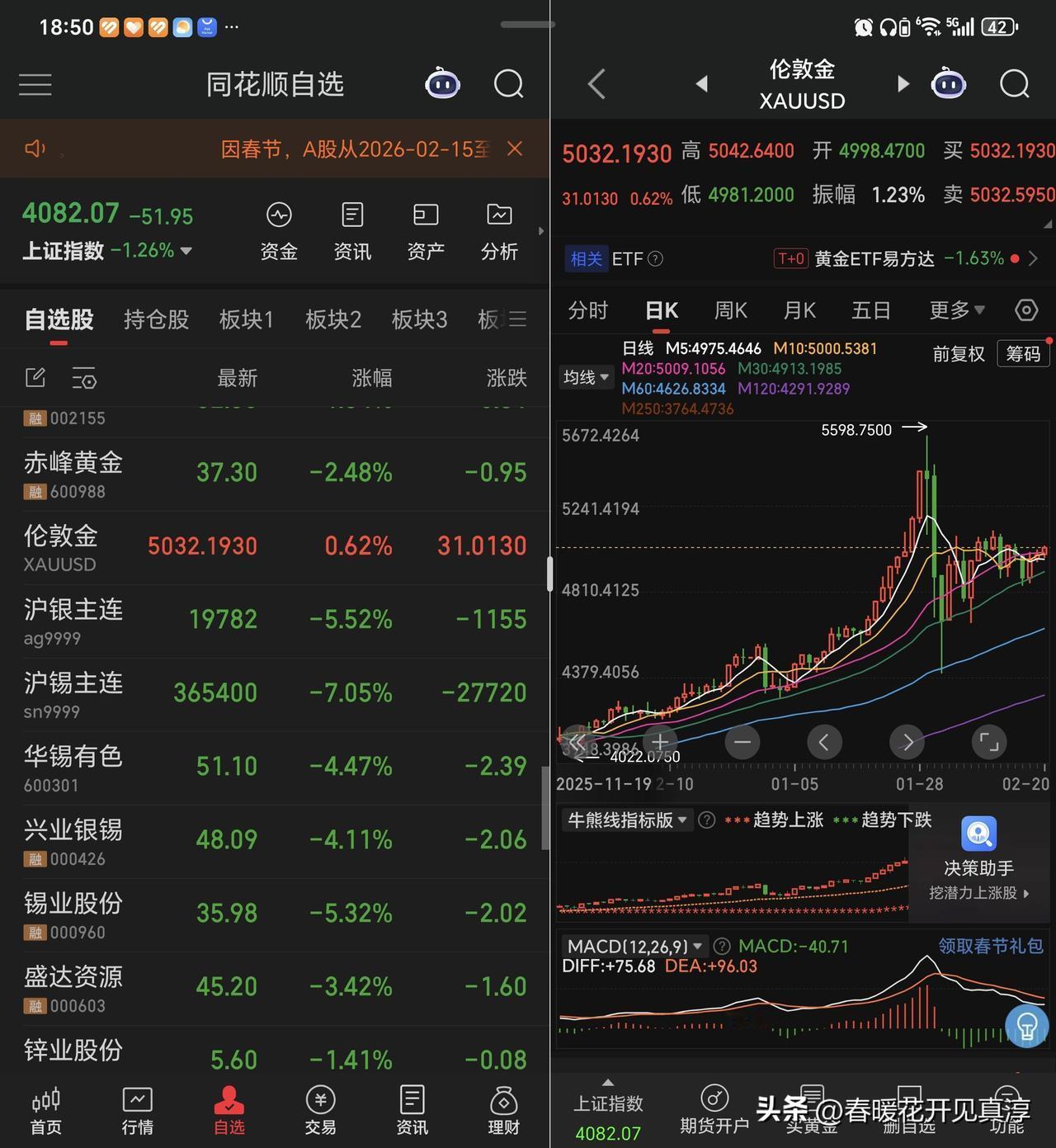Tap the ETF help question mark icon
The width and height of the screenshot is (1056, 1148).
(655, 259)
